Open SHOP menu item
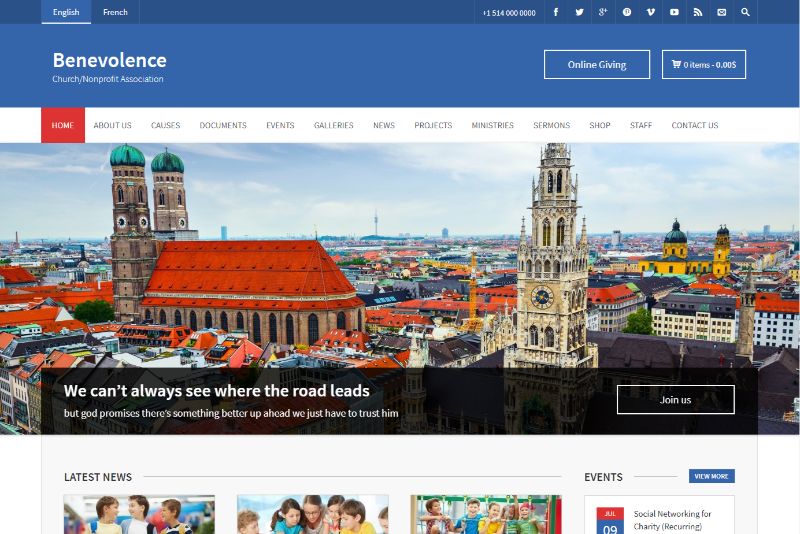 pos(599,125)
